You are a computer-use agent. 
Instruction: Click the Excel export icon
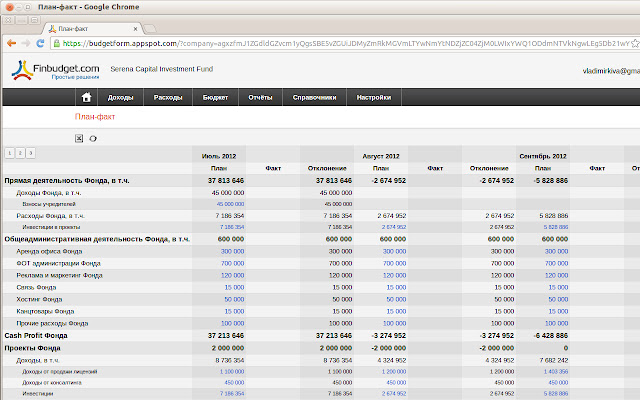(79, 138)
